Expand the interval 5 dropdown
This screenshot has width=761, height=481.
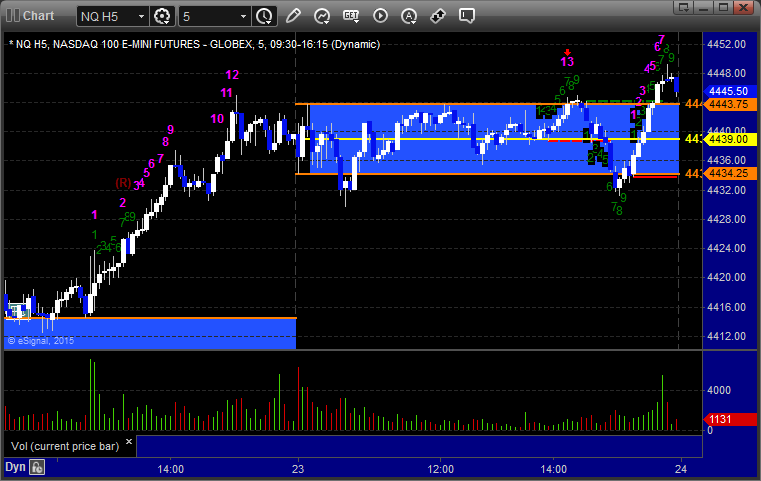pos(243,17)
